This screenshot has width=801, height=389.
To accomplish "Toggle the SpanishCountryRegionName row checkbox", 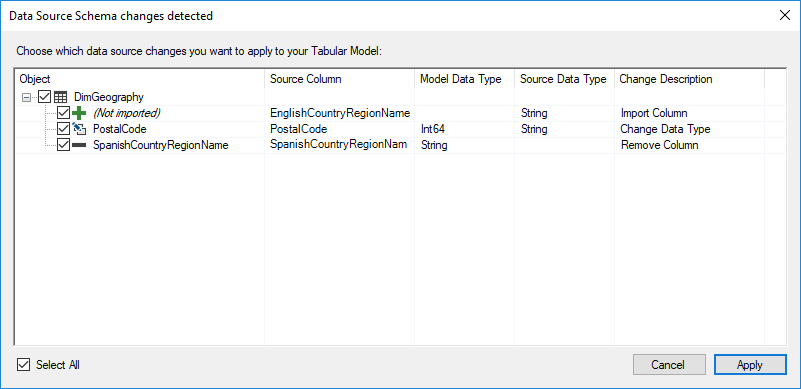I will tap(63, 145).
